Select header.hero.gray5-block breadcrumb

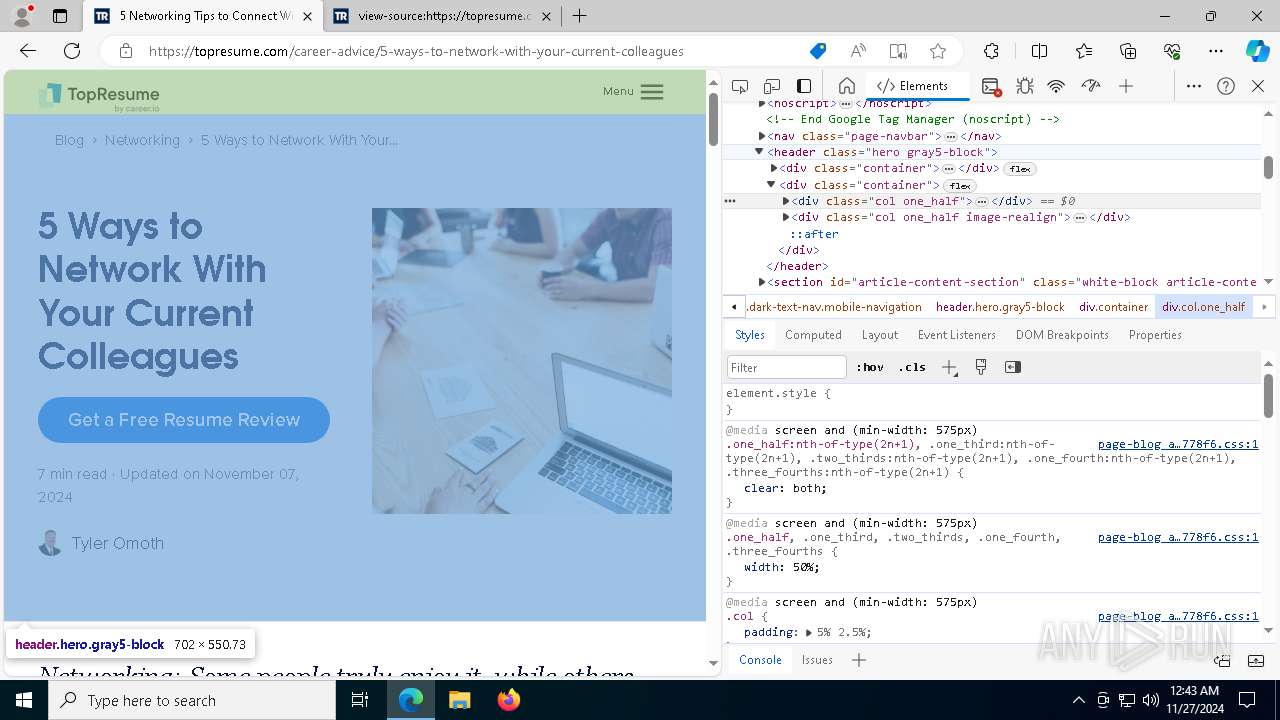tap(1000, 307)
